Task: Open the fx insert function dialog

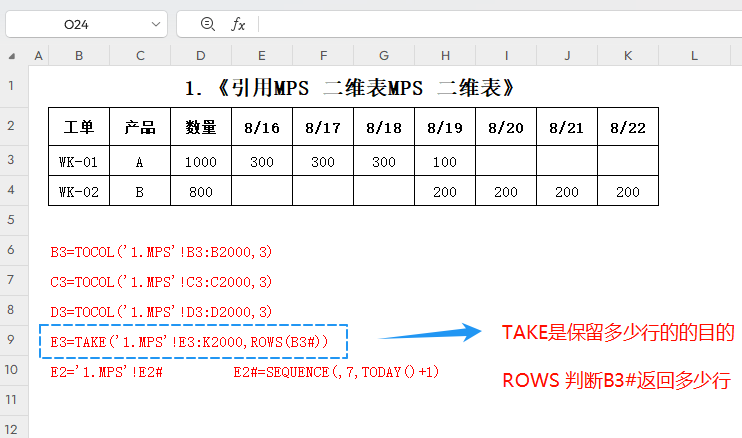Action: click(x=238, y=24)
